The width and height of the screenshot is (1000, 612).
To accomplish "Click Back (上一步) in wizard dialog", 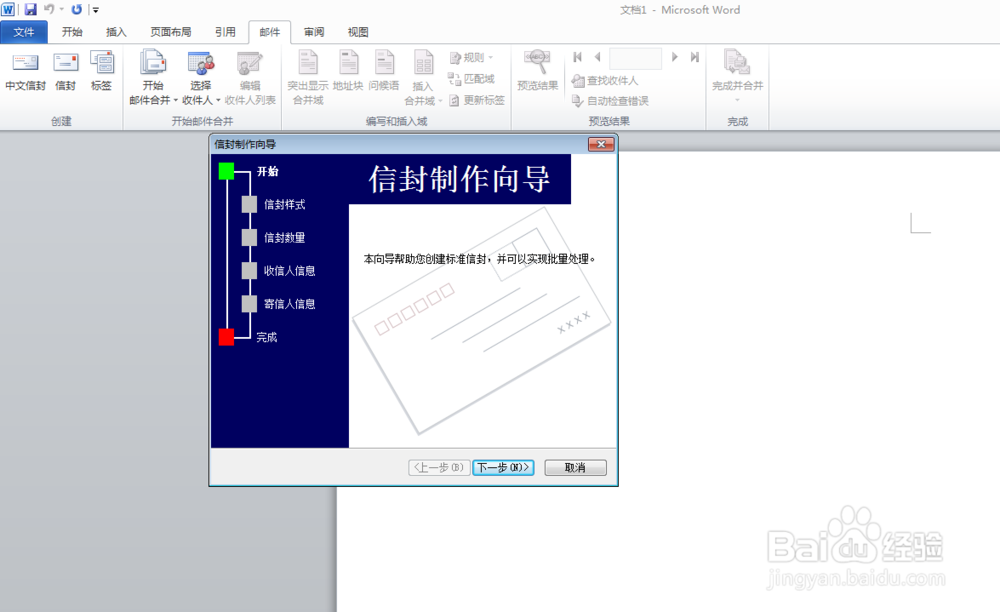I will click(x=439, y=467).
